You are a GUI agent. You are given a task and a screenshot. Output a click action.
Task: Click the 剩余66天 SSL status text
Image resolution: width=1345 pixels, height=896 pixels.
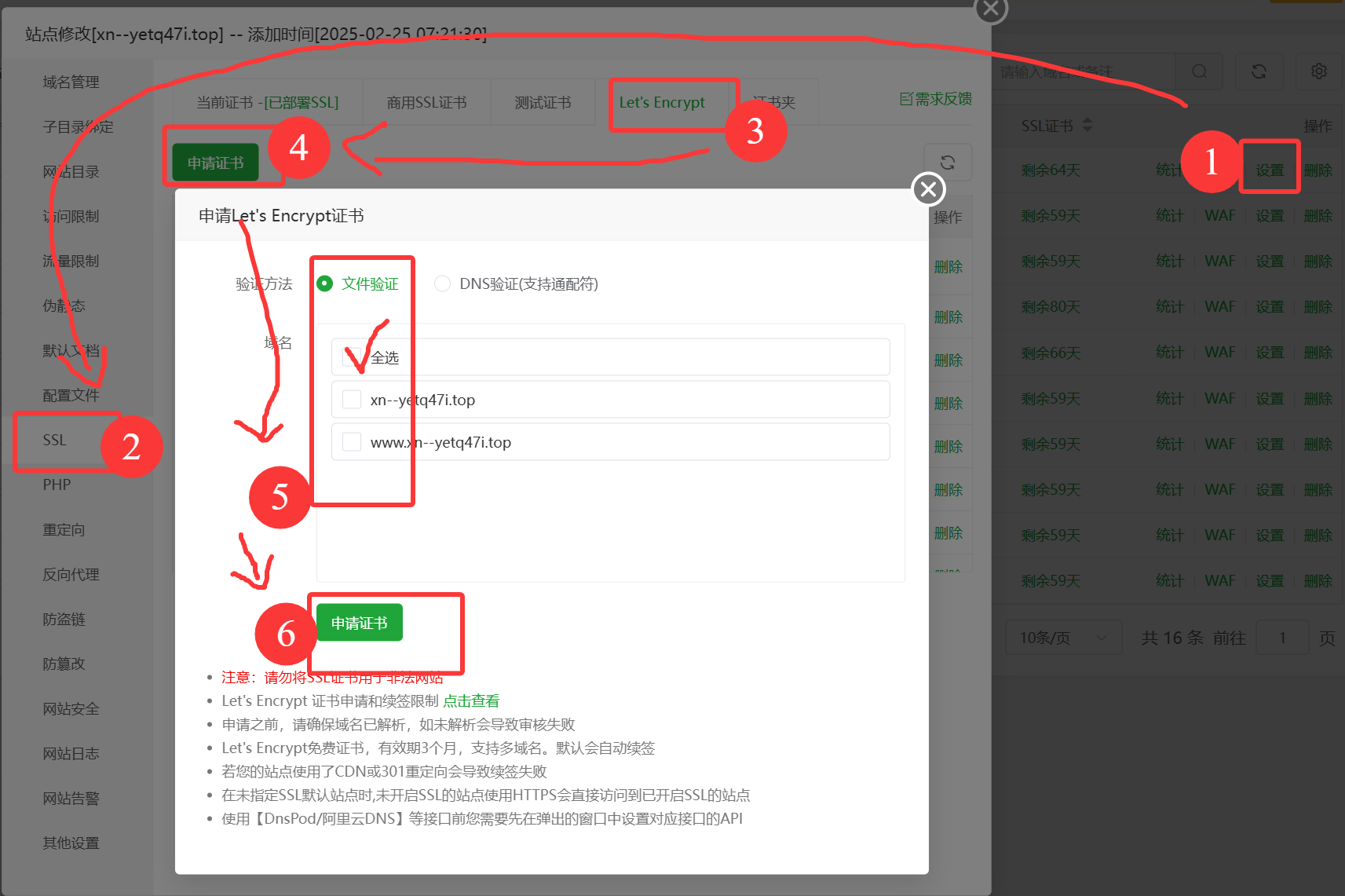[x=1051, y=353]
